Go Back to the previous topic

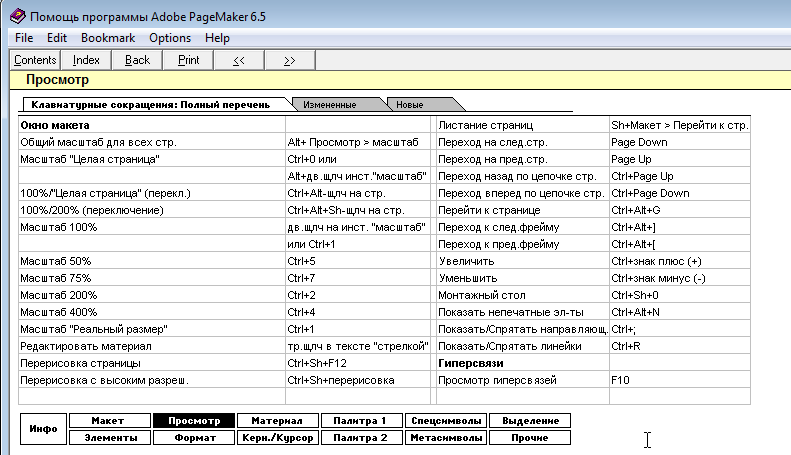point(137,60)
